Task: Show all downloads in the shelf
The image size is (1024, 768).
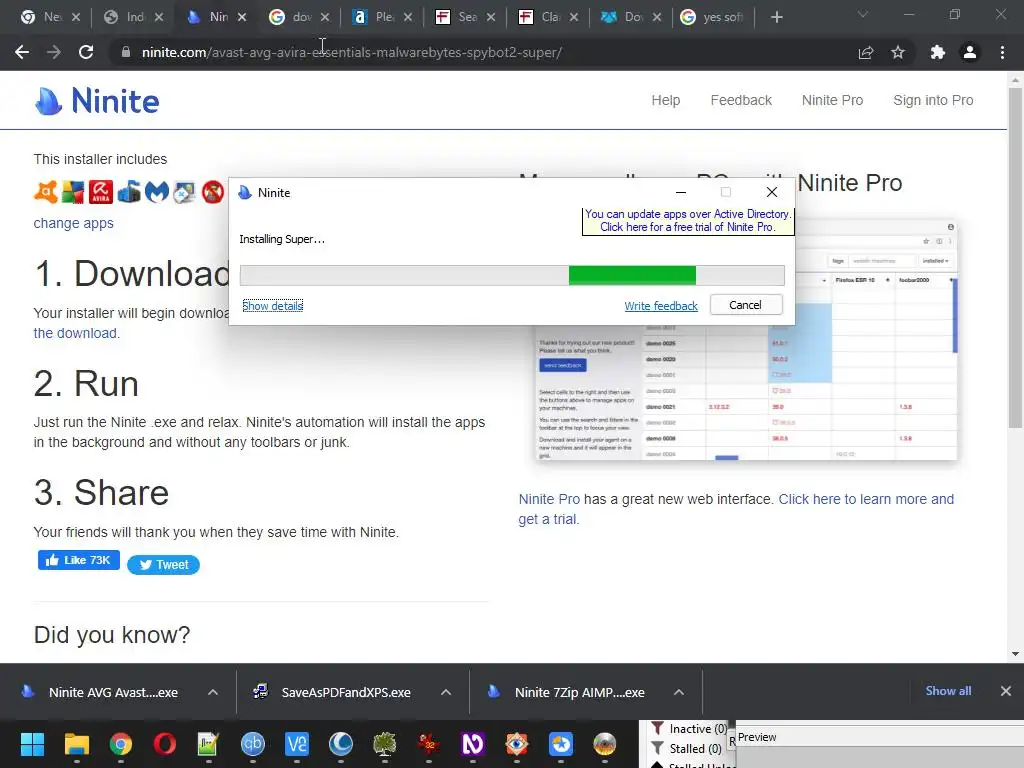Action: (948, 691)
